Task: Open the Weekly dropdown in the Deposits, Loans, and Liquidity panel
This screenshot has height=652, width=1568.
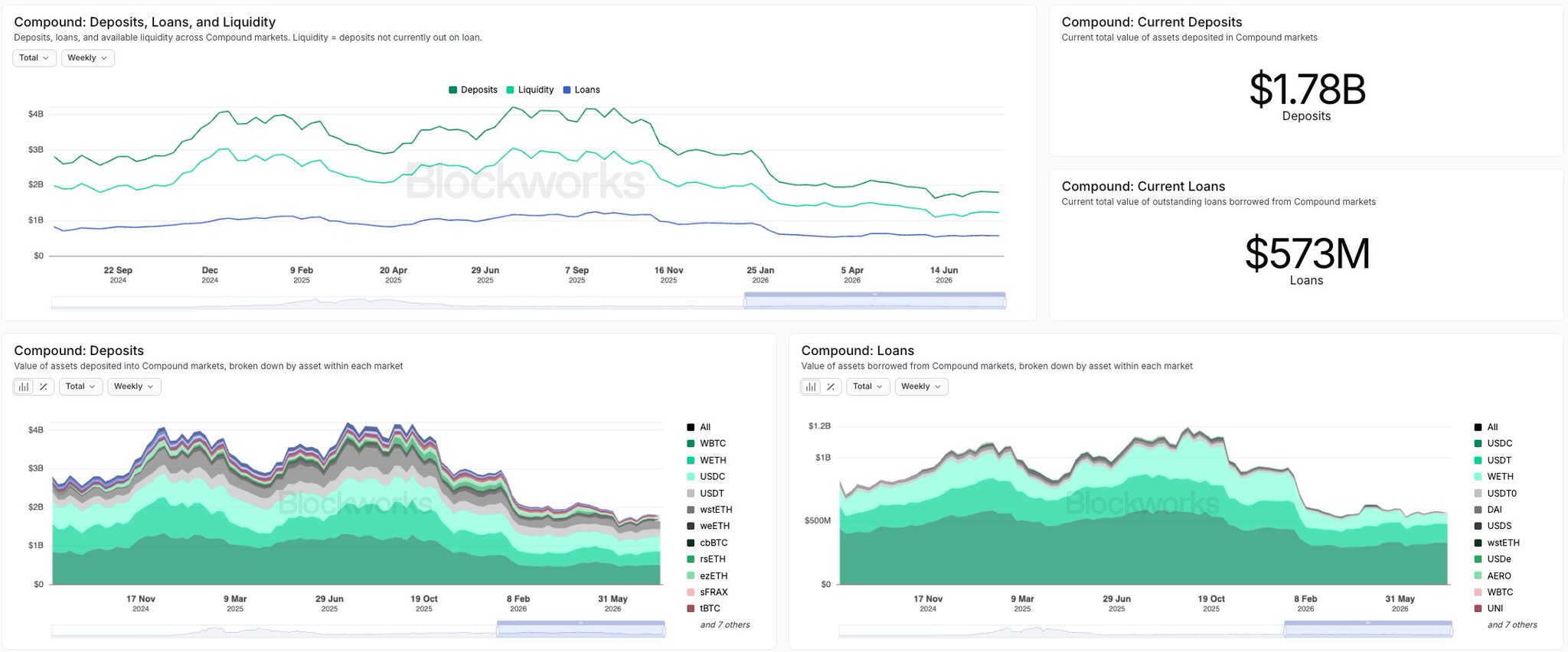Action: tap(87, 58)
